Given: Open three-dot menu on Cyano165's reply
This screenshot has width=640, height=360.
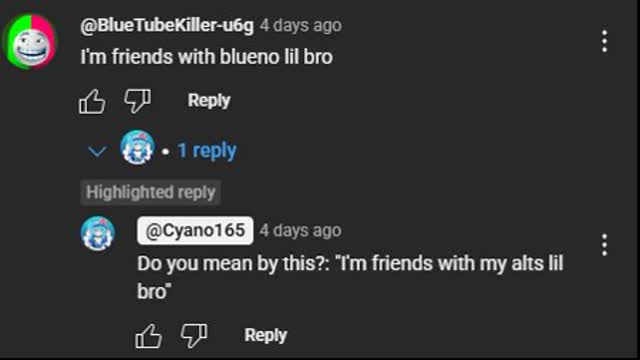Looking at the screenshot, I should pyautogui.click(x=604, y=245).
